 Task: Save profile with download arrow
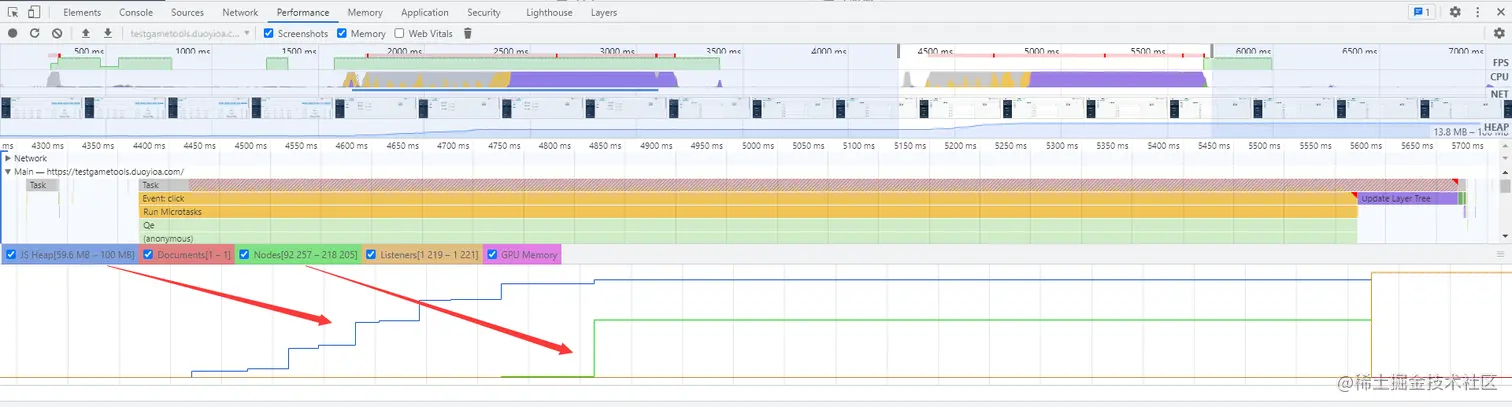click(x=108, y=33)
